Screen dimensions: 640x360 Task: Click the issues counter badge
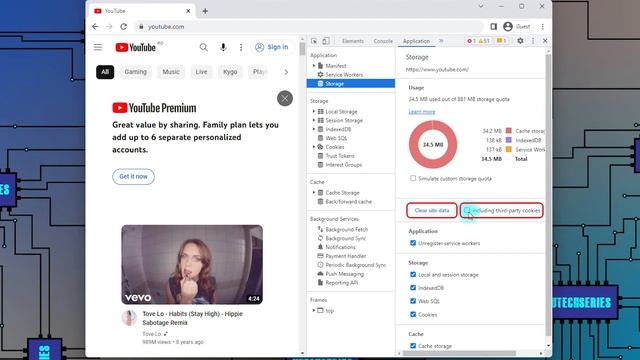[501, 41]
